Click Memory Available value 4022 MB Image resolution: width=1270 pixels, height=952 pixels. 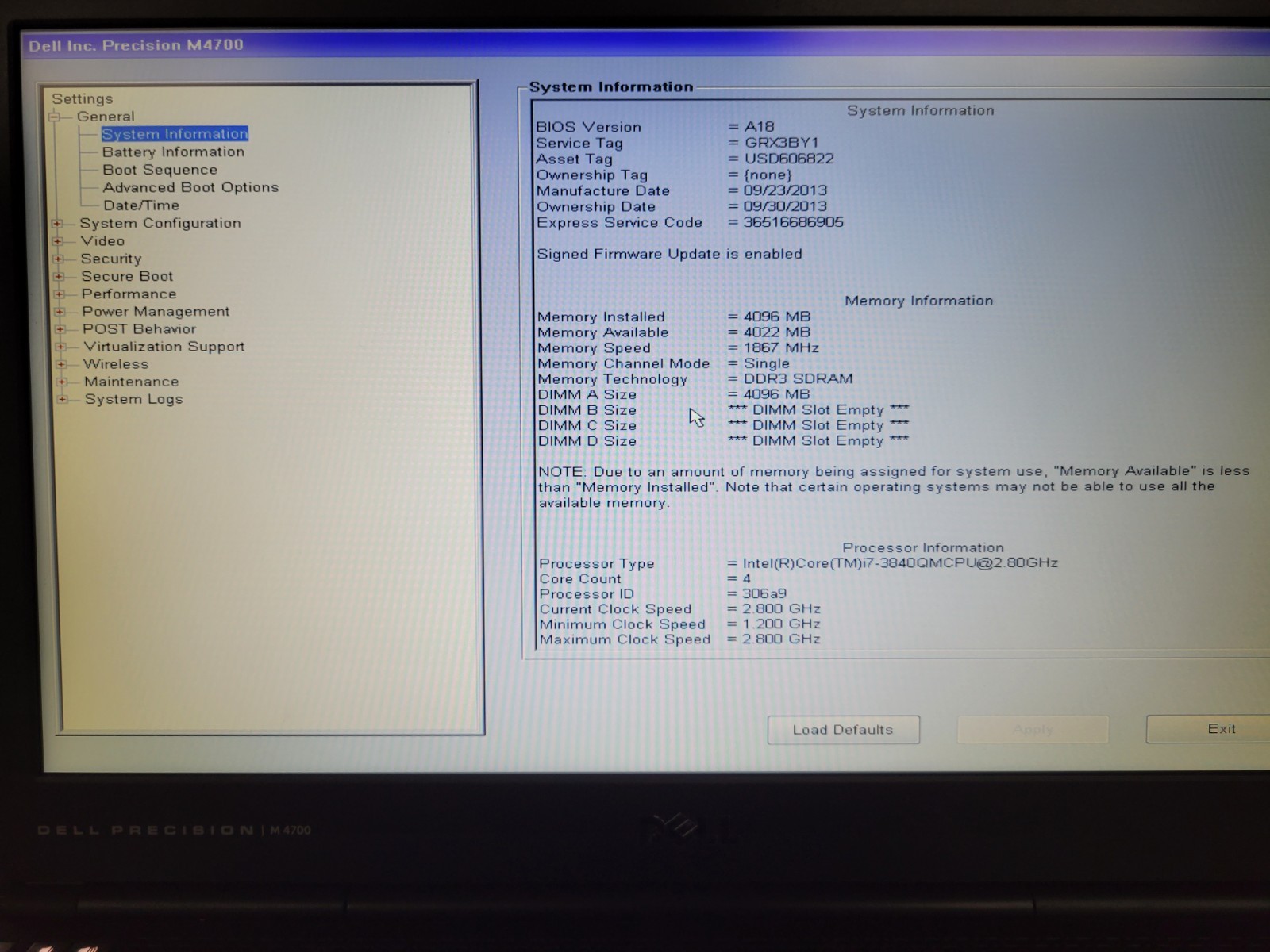point(776,332)
